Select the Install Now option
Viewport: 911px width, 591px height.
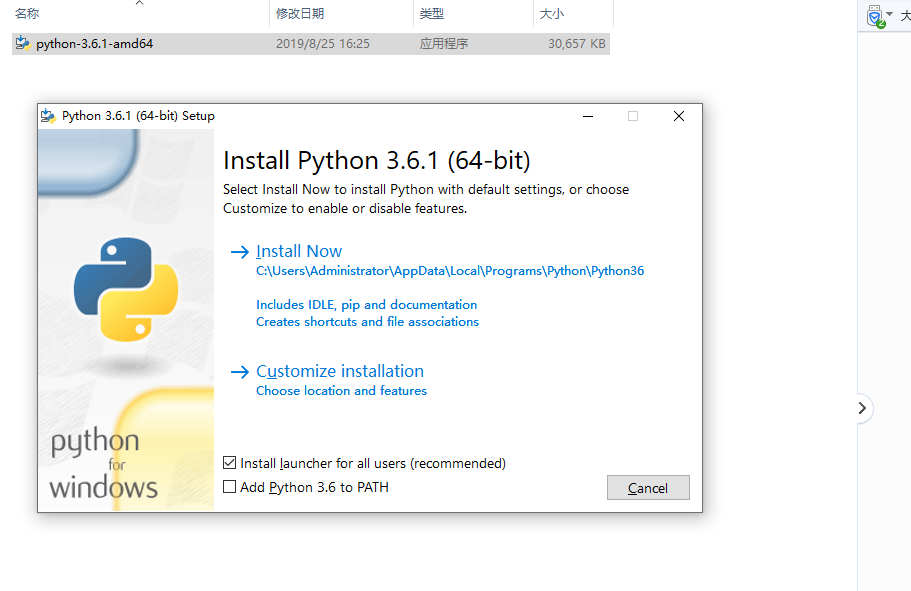click(x=298, y=251)
